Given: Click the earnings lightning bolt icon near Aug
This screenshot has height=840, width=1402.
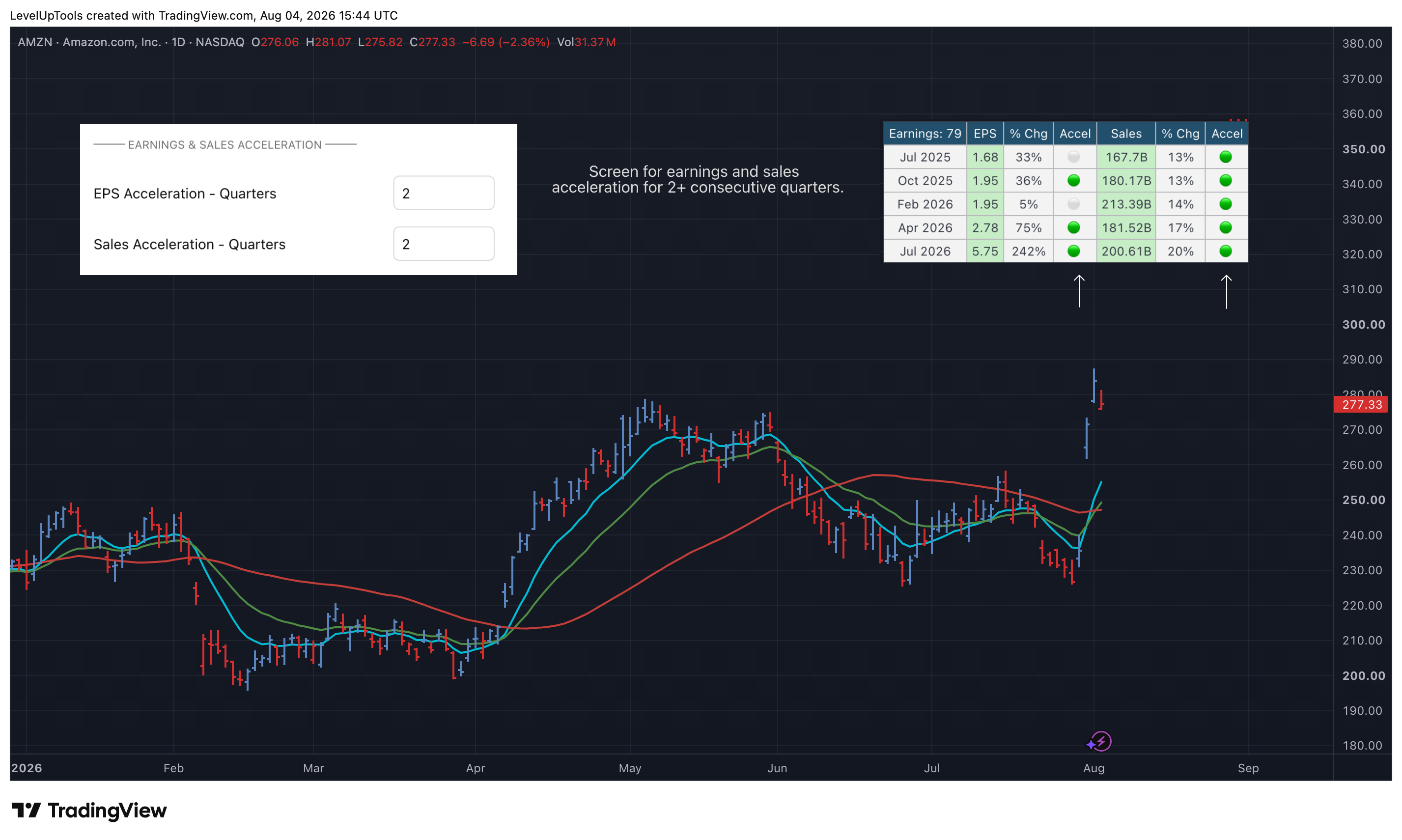Looking at the screenshot, I should pos(1100,741).
